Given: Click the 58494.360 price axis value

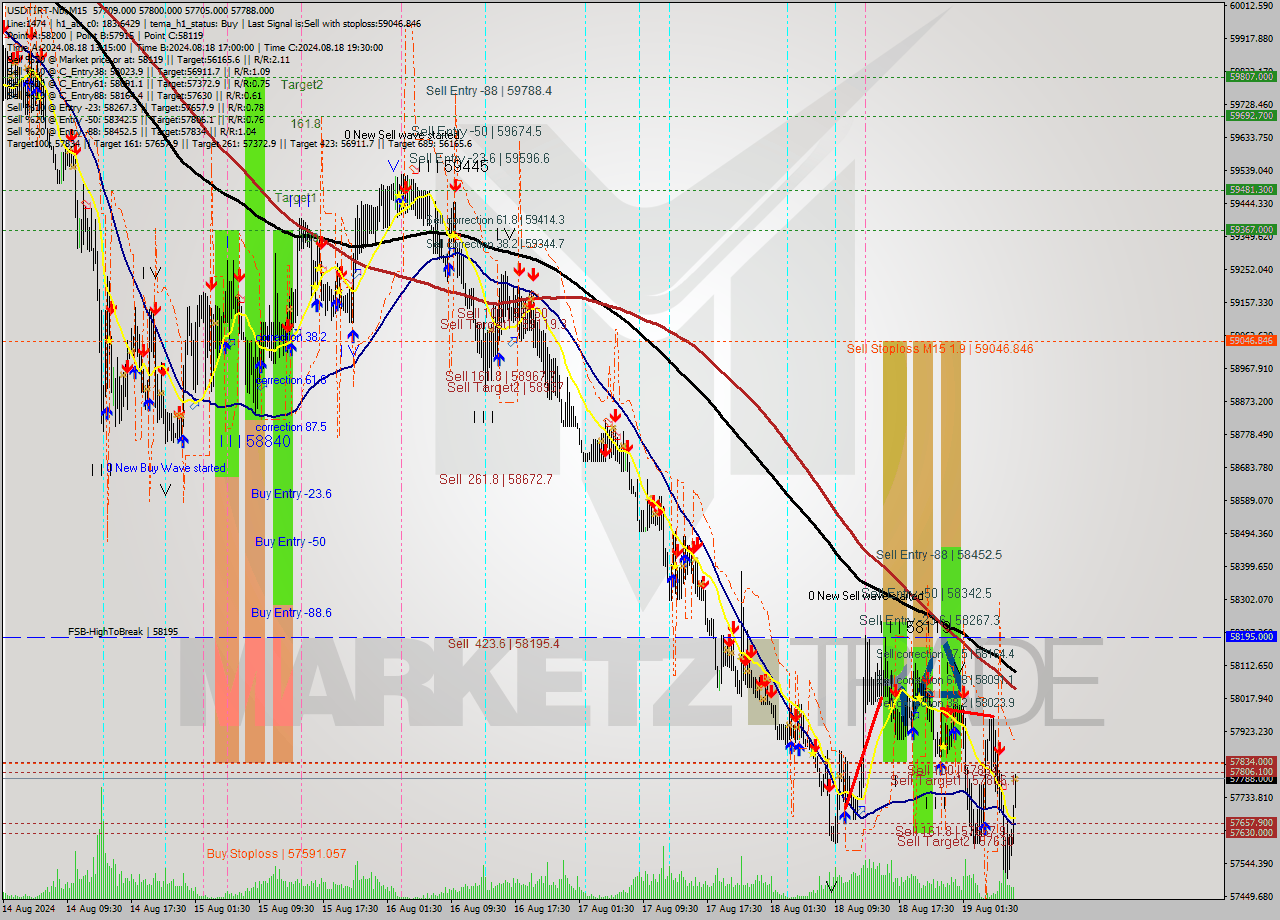Looking at the screenshot, I should pyautogui.click(x=1251, y=534).
